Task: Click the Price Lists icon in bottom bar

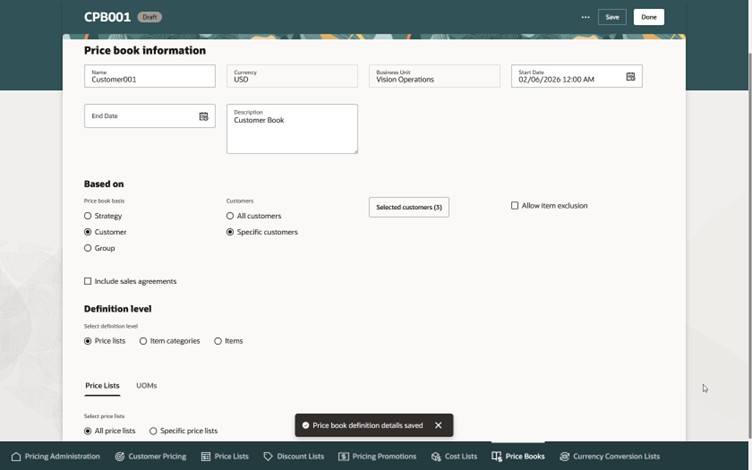Action: [205, 457]
